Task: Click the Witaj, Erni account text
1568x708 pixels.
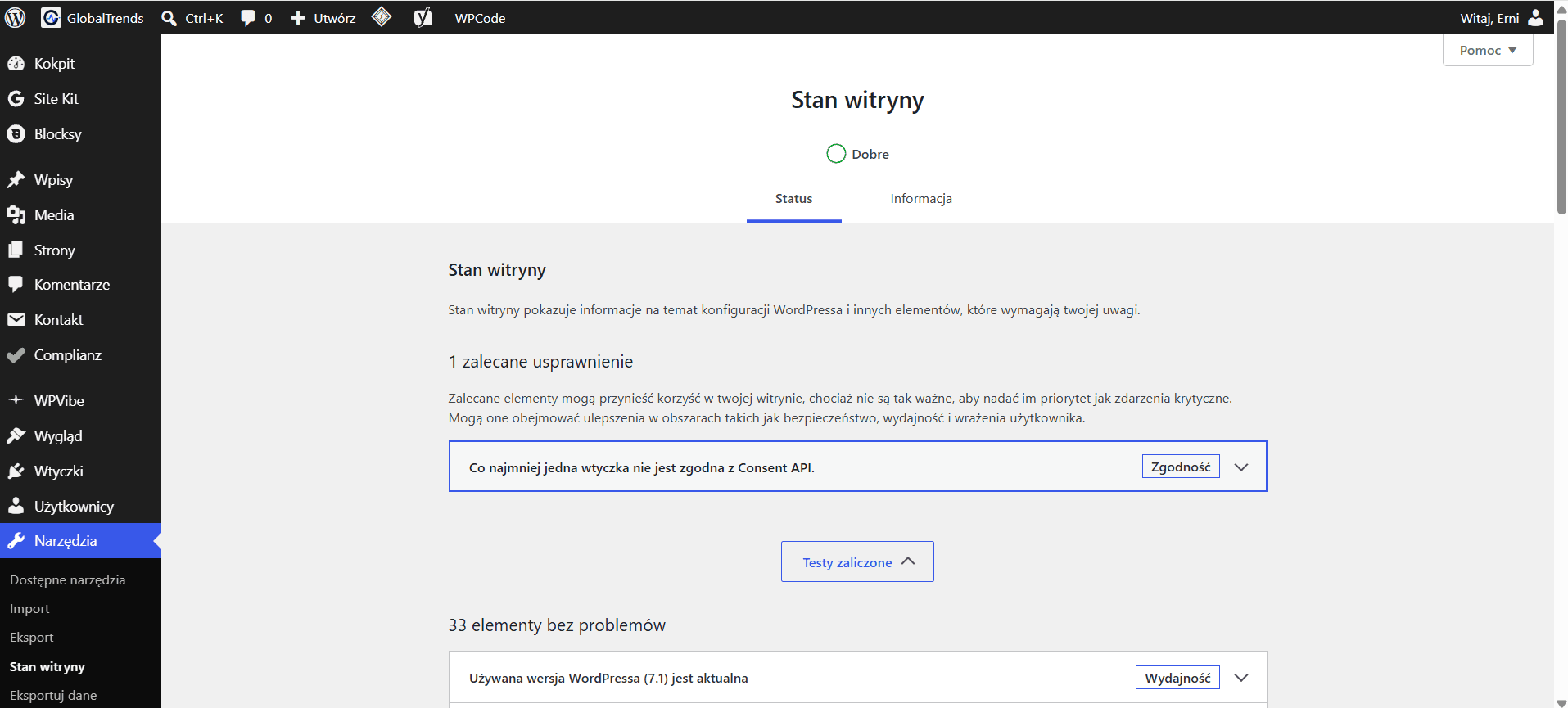Action: [1489, 18]
